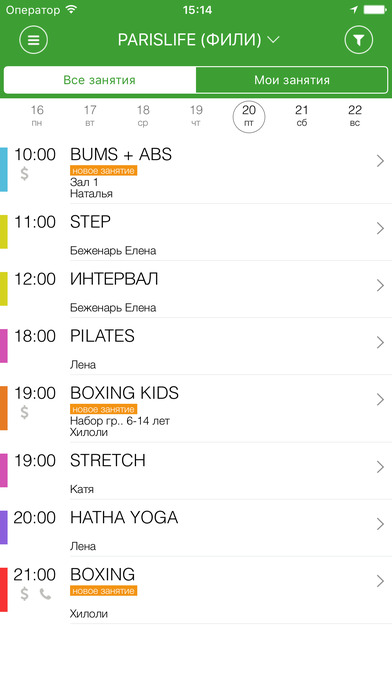Screen dimensions: 392x696
Task: Tap новое занятие badge on BUMS + ABS
Action: point(103,170)
